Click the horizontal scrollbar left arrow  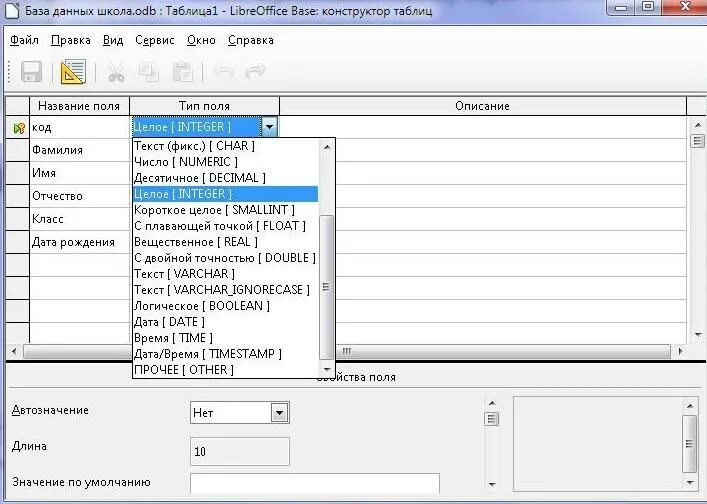click(x=14, y=351)
